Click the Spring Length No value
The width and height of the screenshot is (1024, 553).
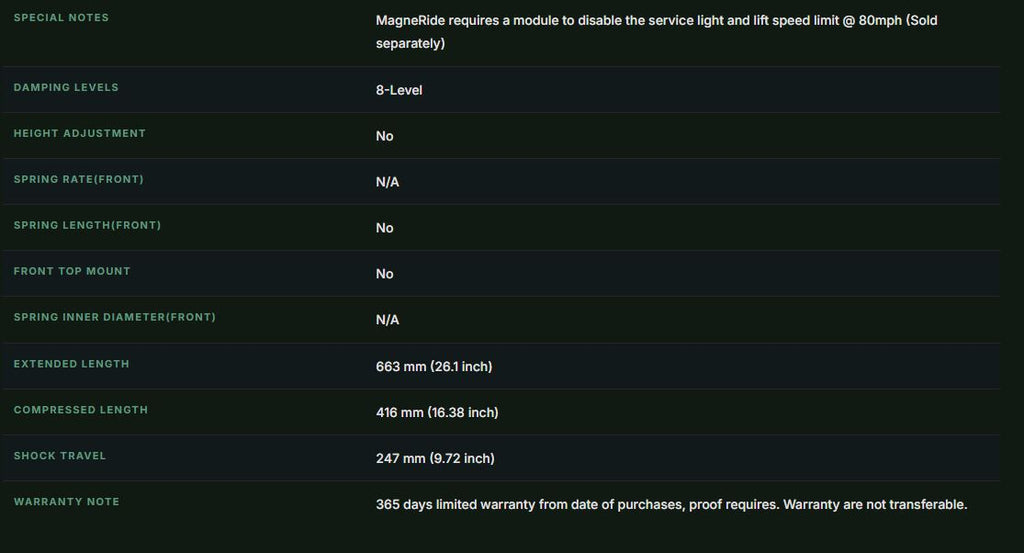tap(385, 228)
